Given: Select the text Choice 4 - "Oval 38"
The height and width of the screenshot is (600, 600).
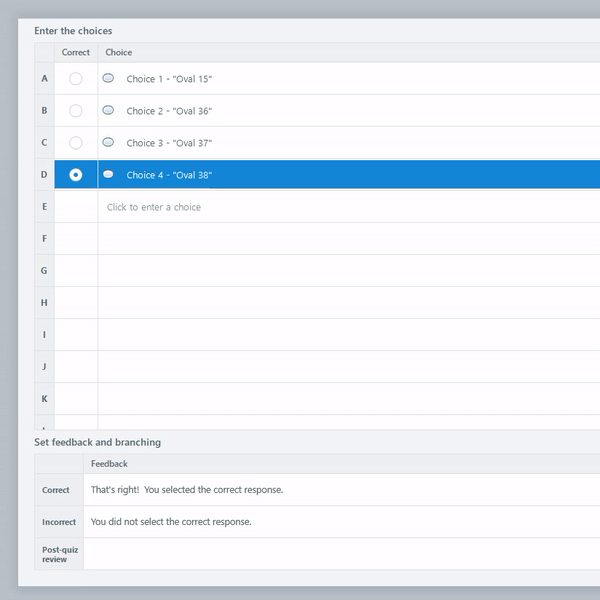Looking at the screenshot, I should click(169, 175).
